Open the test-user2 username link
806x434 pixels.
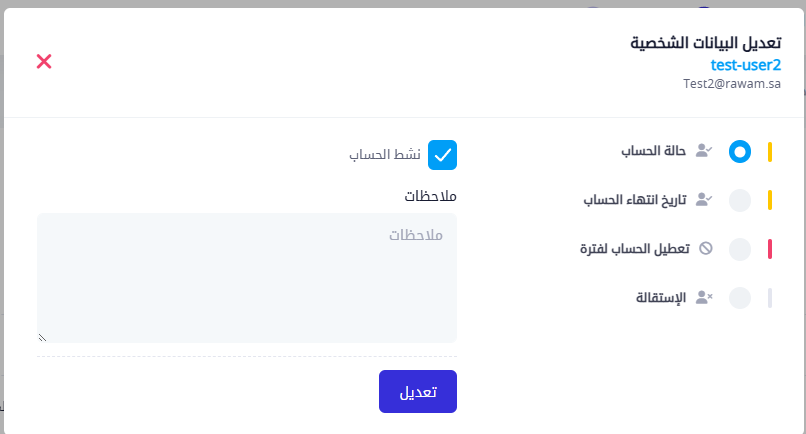click(x=745, y=65)
